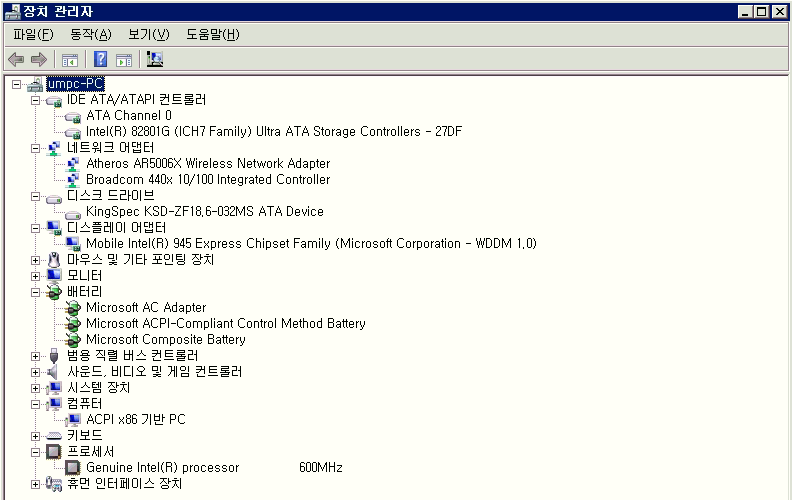Viewport: 792px width, 500px height.
Task: Collapse the 디스플레이 어댑터 branch
Action: 35,228
